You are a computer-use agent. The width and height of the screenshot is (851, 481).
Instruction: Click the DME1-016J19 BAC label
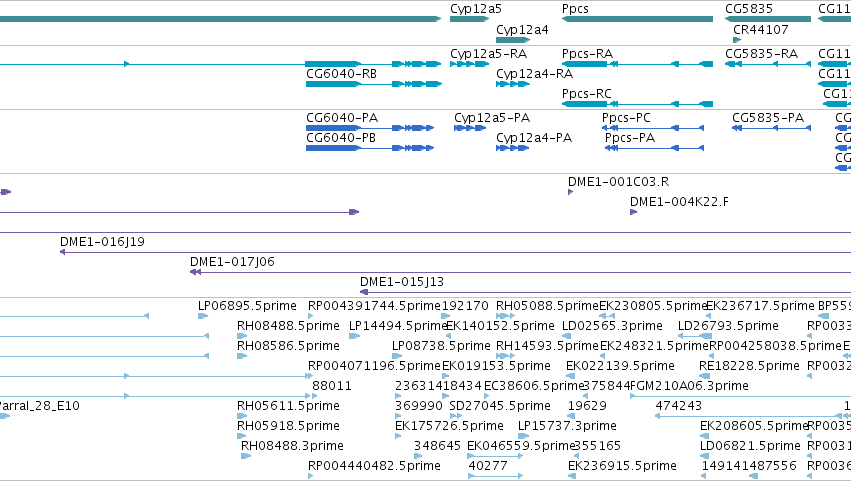coord(102,242)
